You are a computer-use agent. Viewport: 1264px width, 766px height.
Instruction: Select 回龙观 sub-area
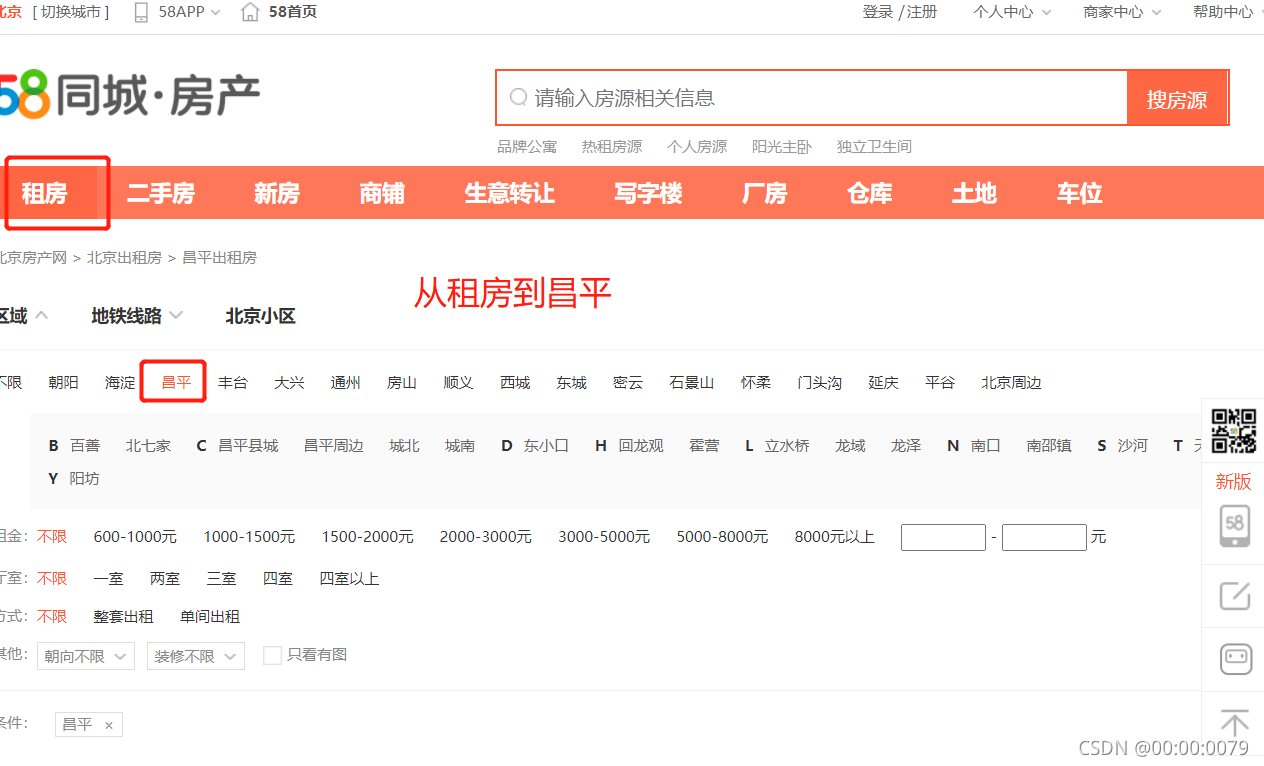(641, 446)
